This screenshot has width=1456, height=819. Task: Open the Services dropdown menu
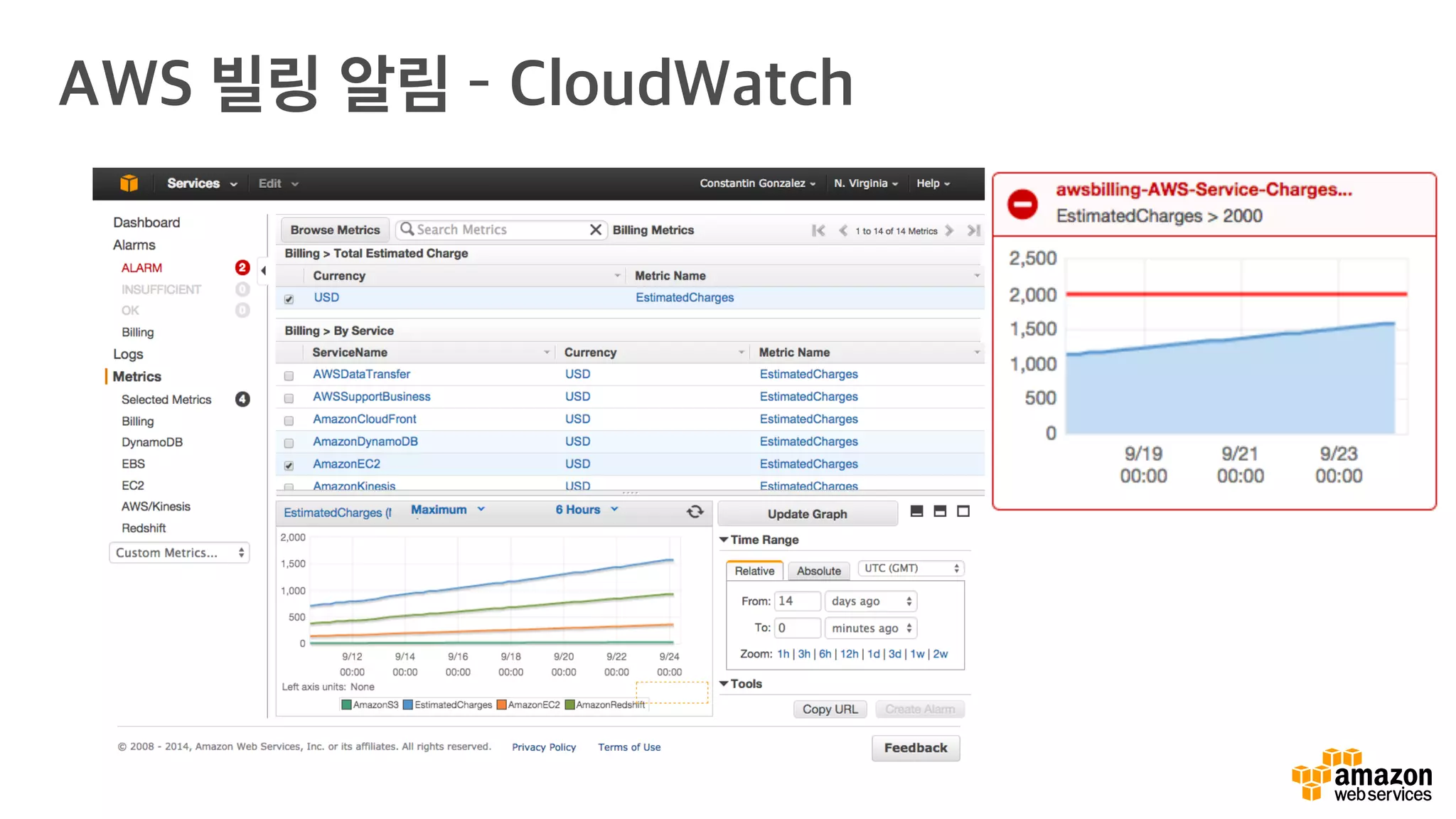(202, 183)
